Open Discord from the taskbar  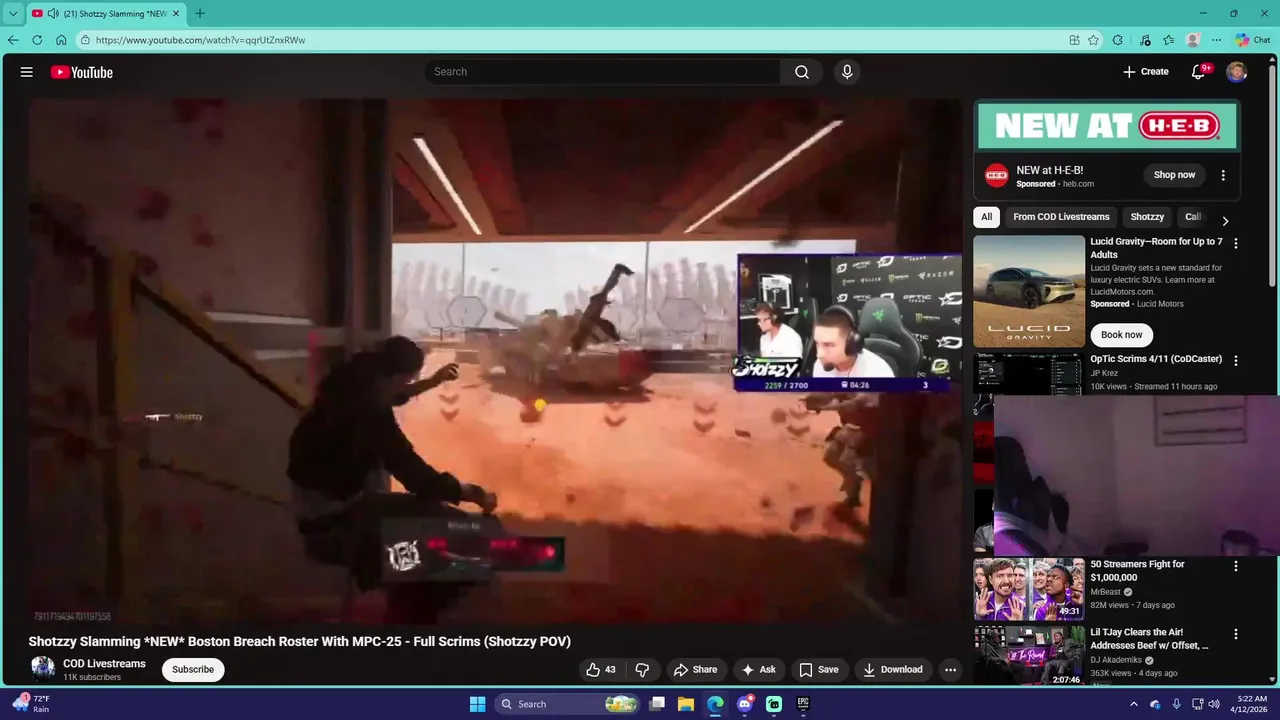pos(745,704)
